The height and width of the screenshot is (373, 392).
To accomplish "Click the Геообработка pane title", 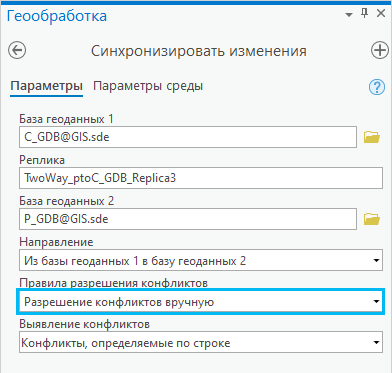I will tap(57, 16).
